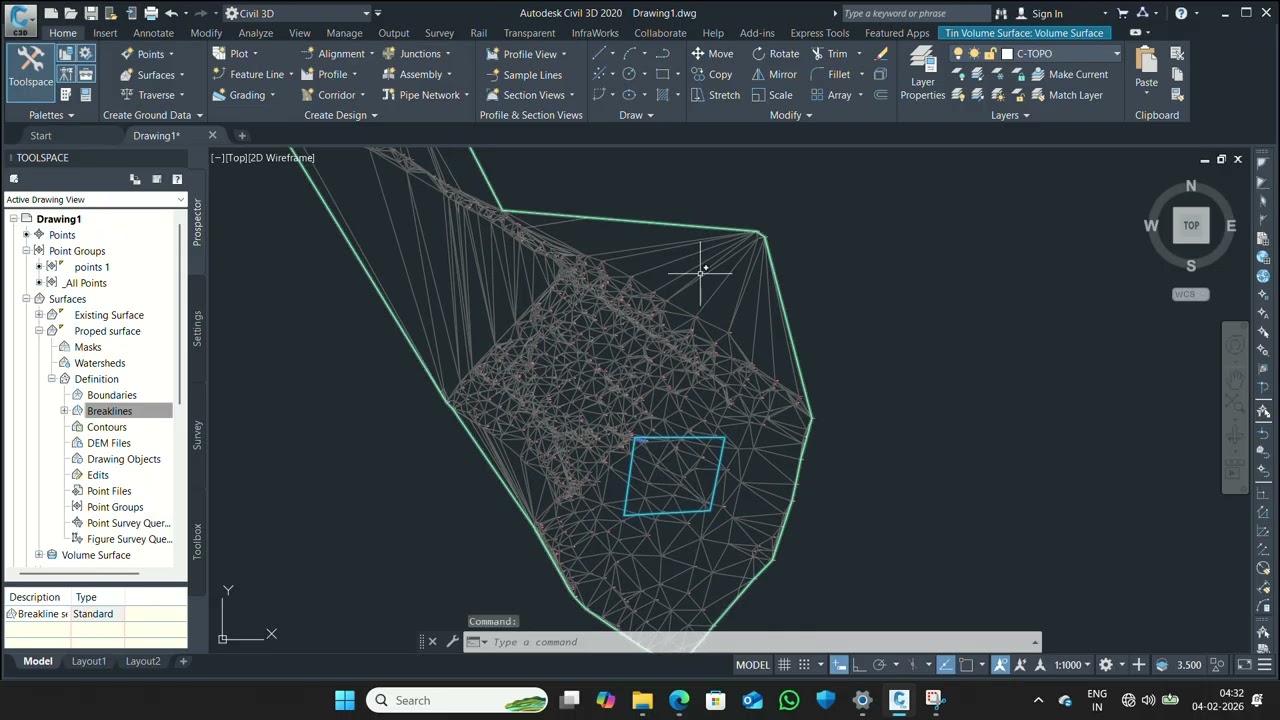Add a new drawing tab with plus

tap(242, 136)
